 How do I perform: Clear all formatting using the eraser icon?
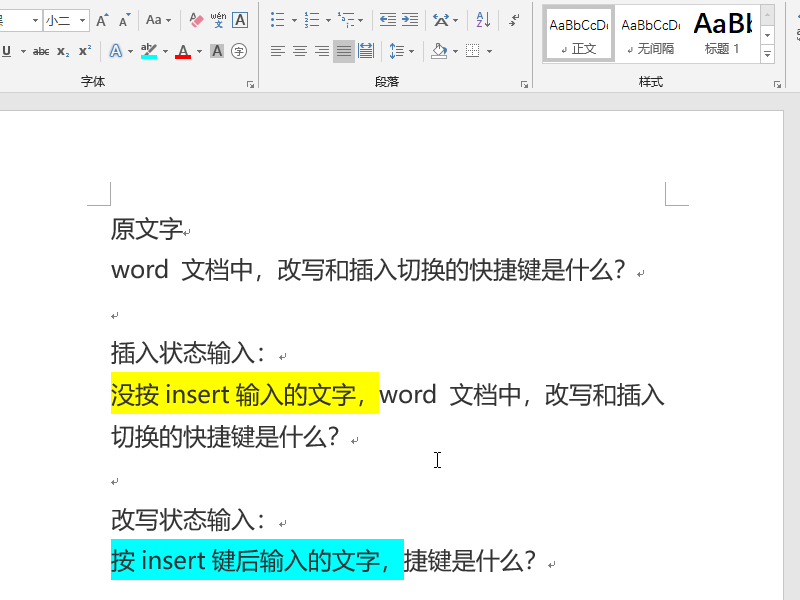[196, 20]
